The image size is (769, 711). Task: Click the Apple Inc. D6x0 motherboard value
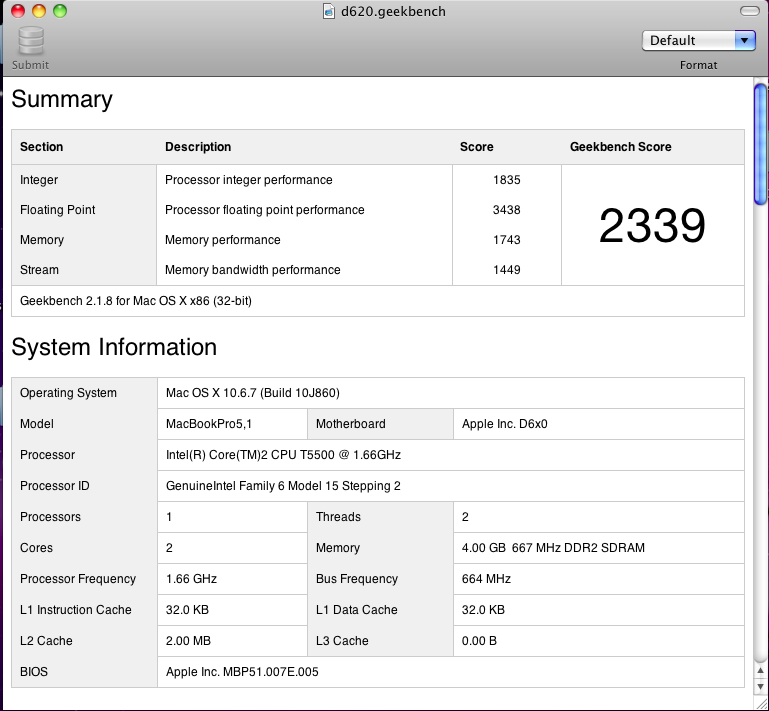(505, 424)
